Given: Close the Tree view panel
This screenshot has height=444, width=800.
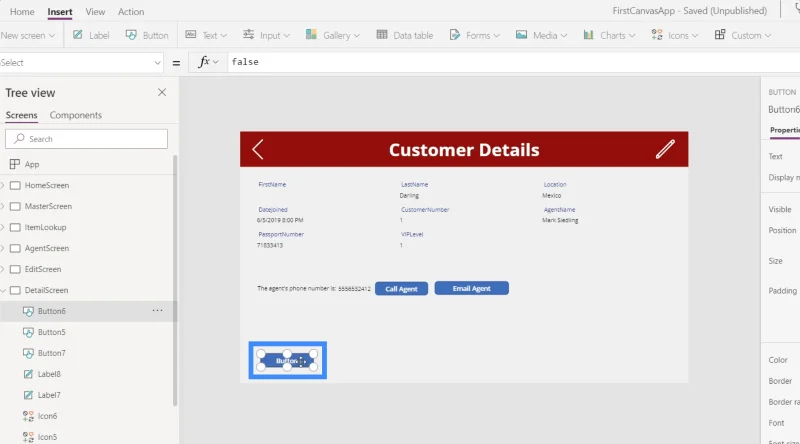Looking at the screenshot, I should coord(162,92).
